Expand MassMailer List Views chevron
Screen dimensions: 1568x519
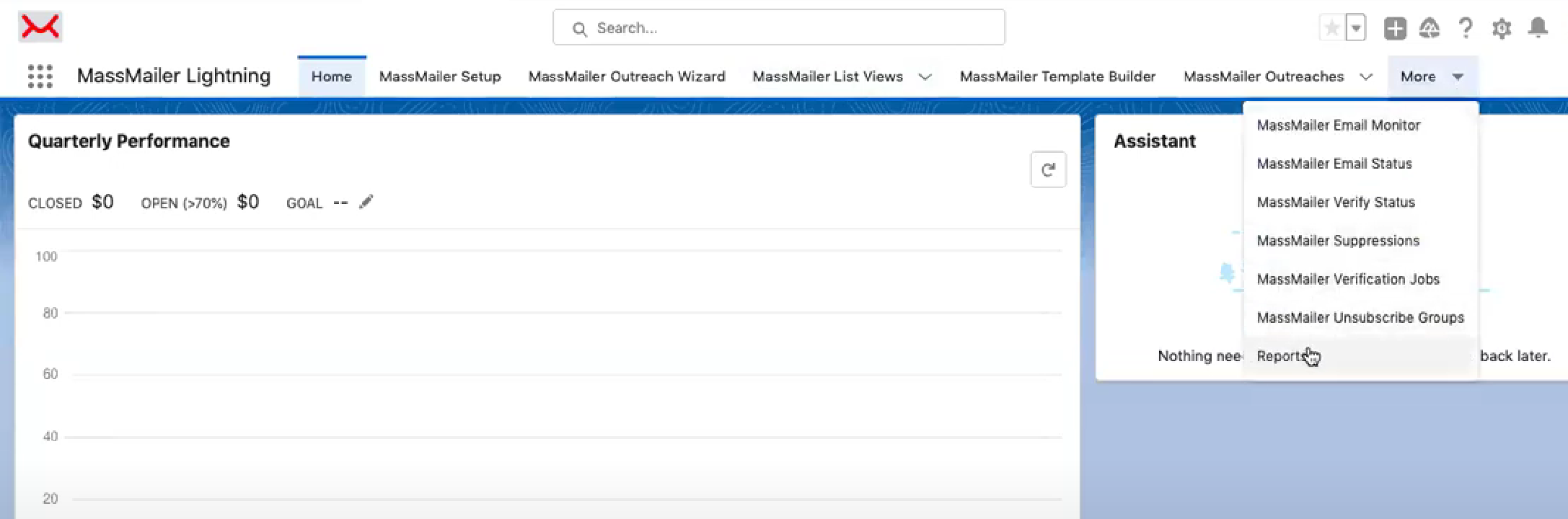(925, 77)
